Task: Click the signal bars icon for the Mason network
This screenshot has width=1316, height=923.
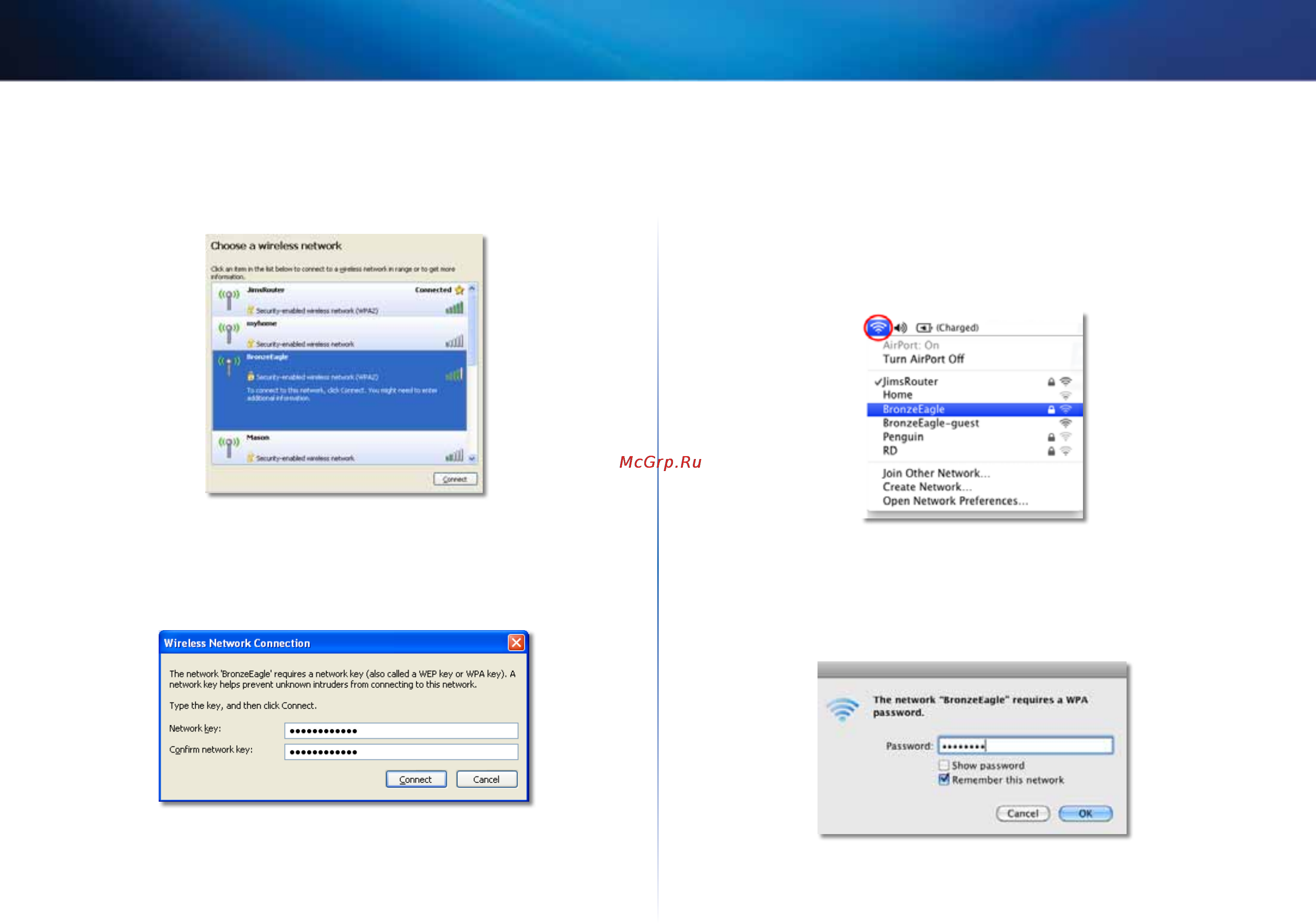Action: [454, 455]
